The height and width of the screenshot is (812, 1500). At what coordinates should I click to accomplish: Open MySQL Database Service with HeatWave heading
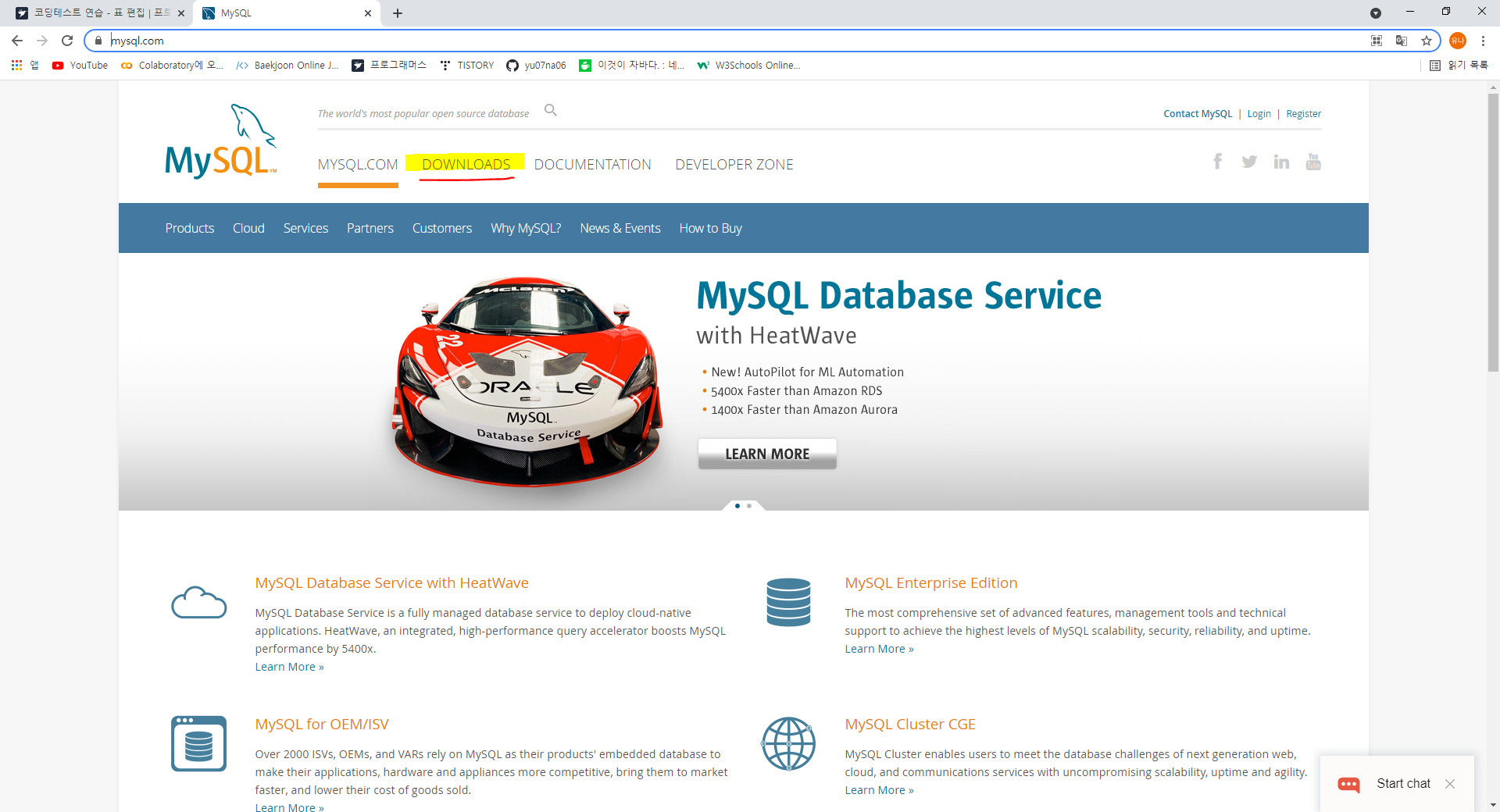pos(391,583)
